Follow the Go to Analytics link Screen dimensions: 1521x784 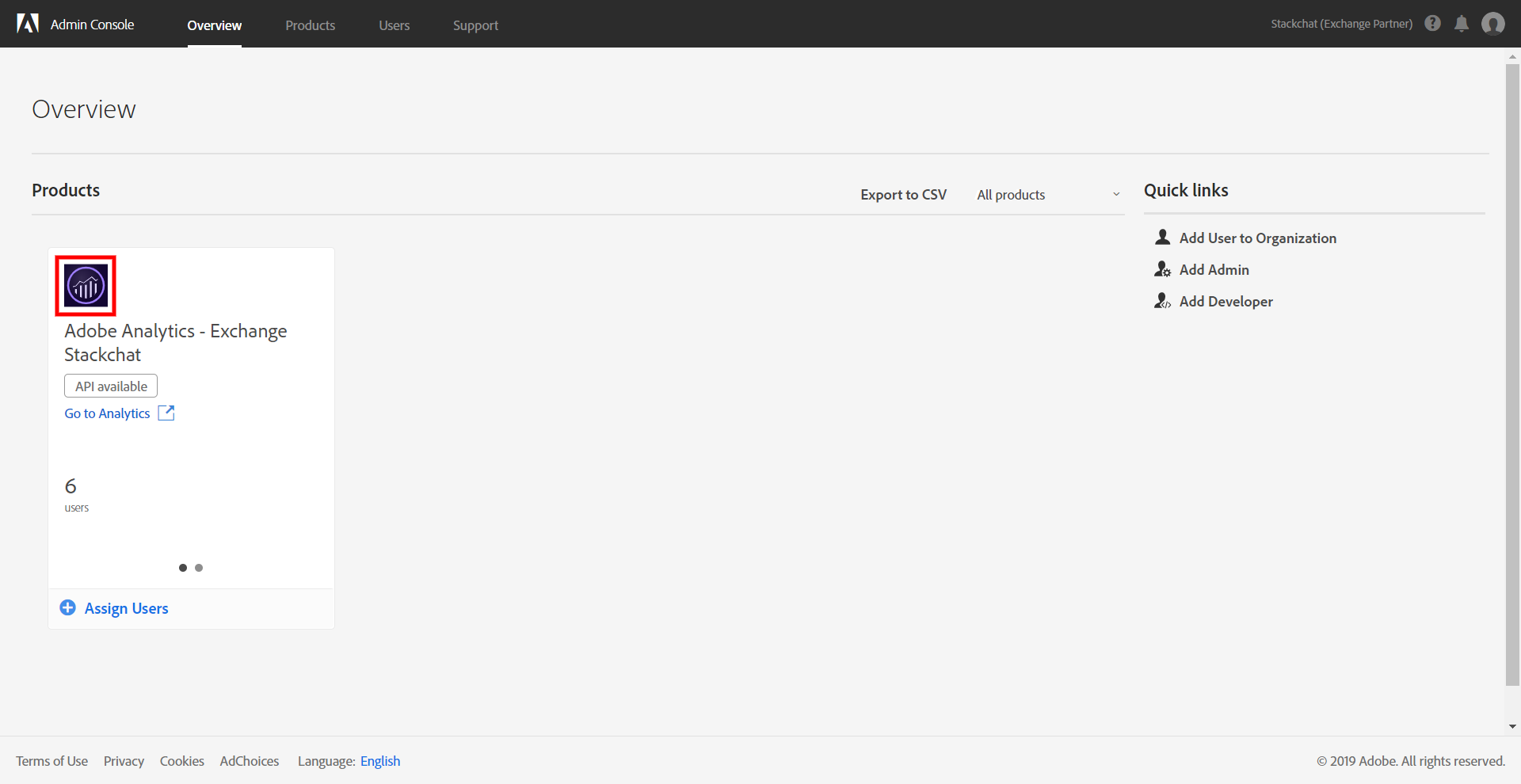point(108,413)
